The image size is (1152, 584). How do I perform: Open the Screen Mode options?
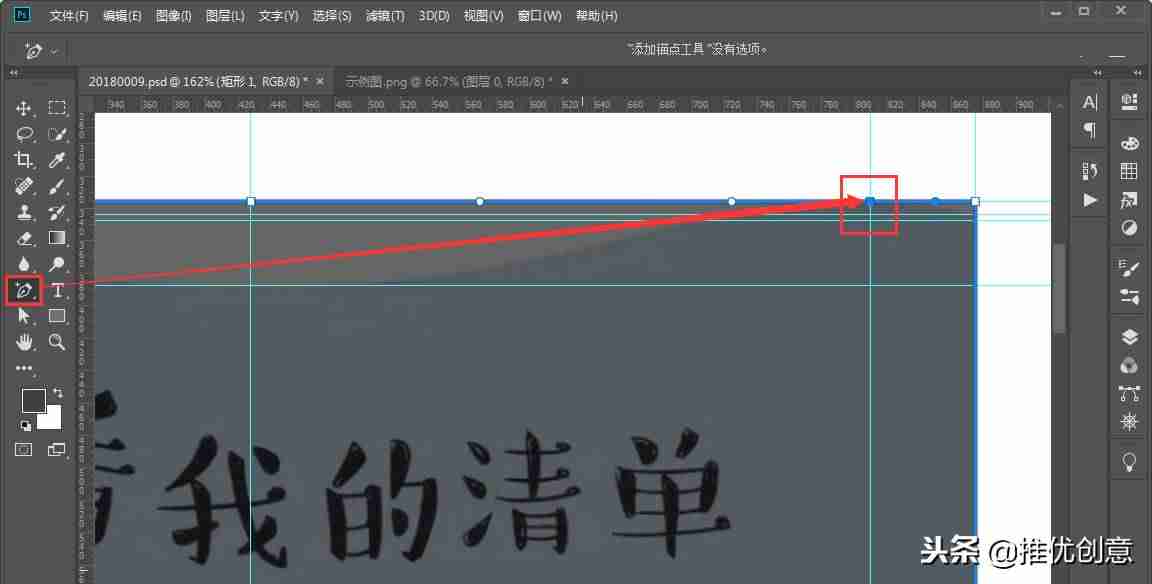57,450
